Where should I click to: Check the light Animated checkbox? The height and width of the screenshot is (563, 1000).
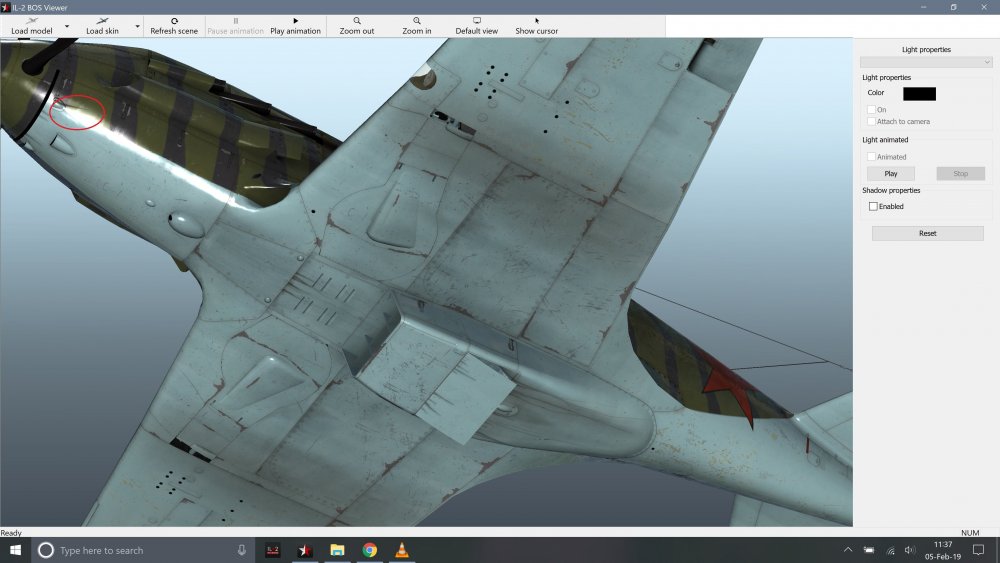(x=871, y=157)
